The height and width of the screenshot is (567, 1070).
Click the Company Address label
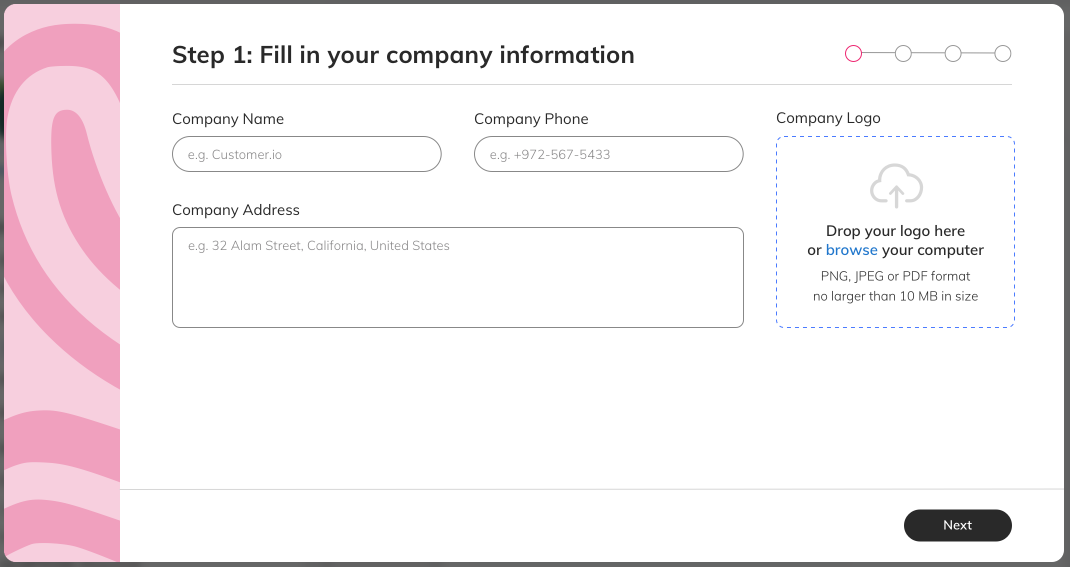point(235,210)
